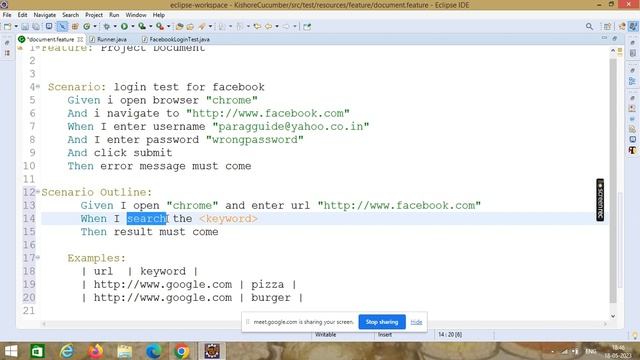Open the Window menu
The height and width of the screenshot is (360, 640).
point(136,15)
